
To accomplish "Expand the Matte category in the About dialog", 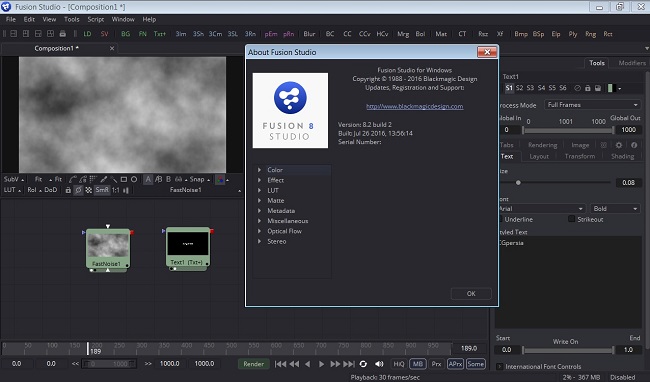I will coord(259,201).
